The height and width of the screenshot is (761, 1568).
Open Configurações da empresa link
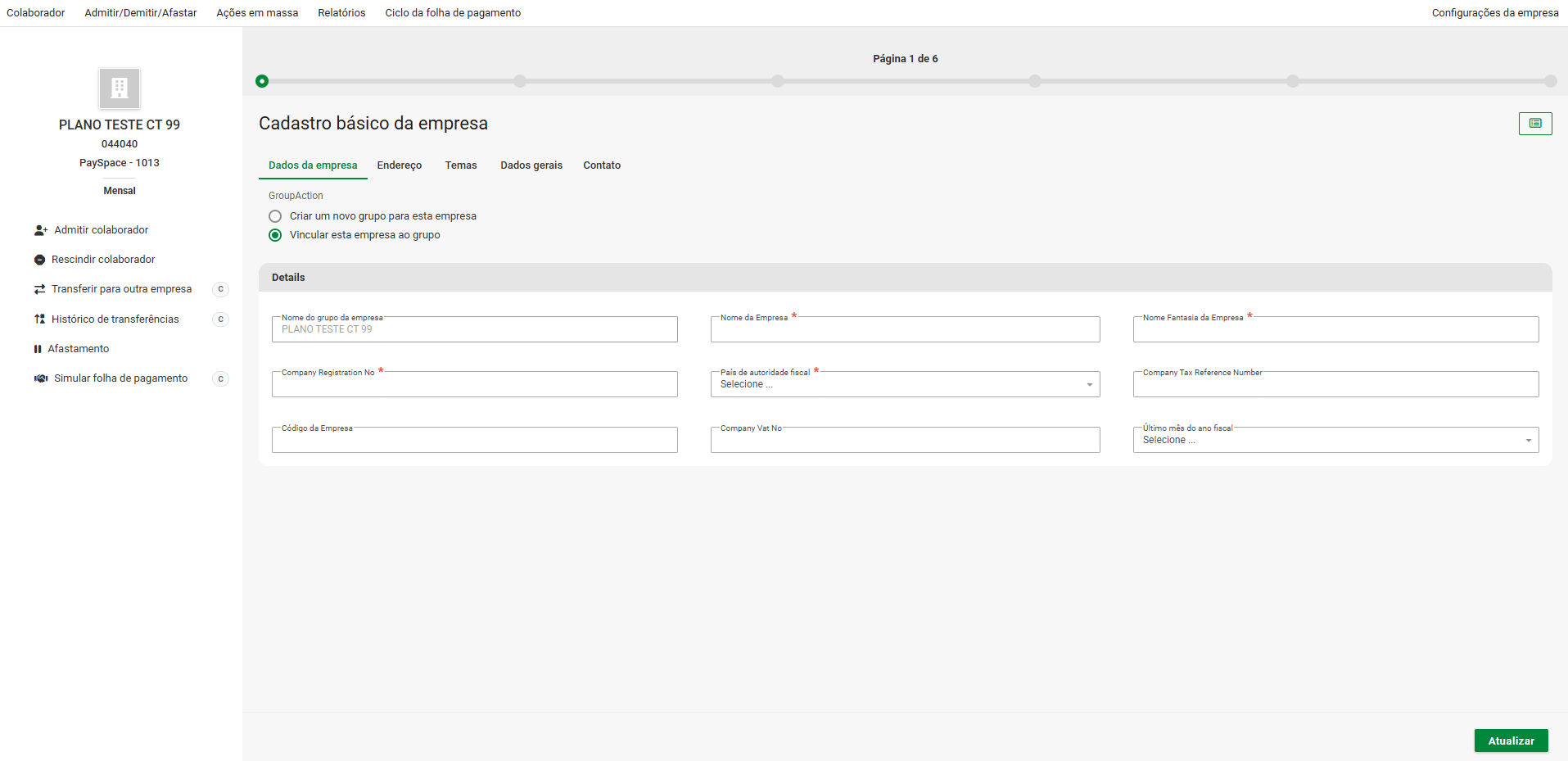[x=1494, y=13]
